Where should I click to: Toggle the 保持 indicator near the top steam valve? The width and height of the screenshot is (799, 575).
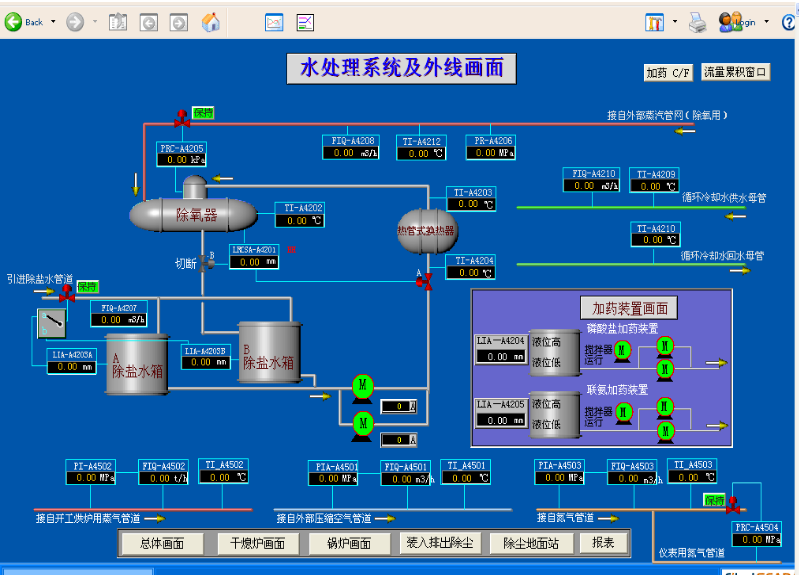pos(204,112)
